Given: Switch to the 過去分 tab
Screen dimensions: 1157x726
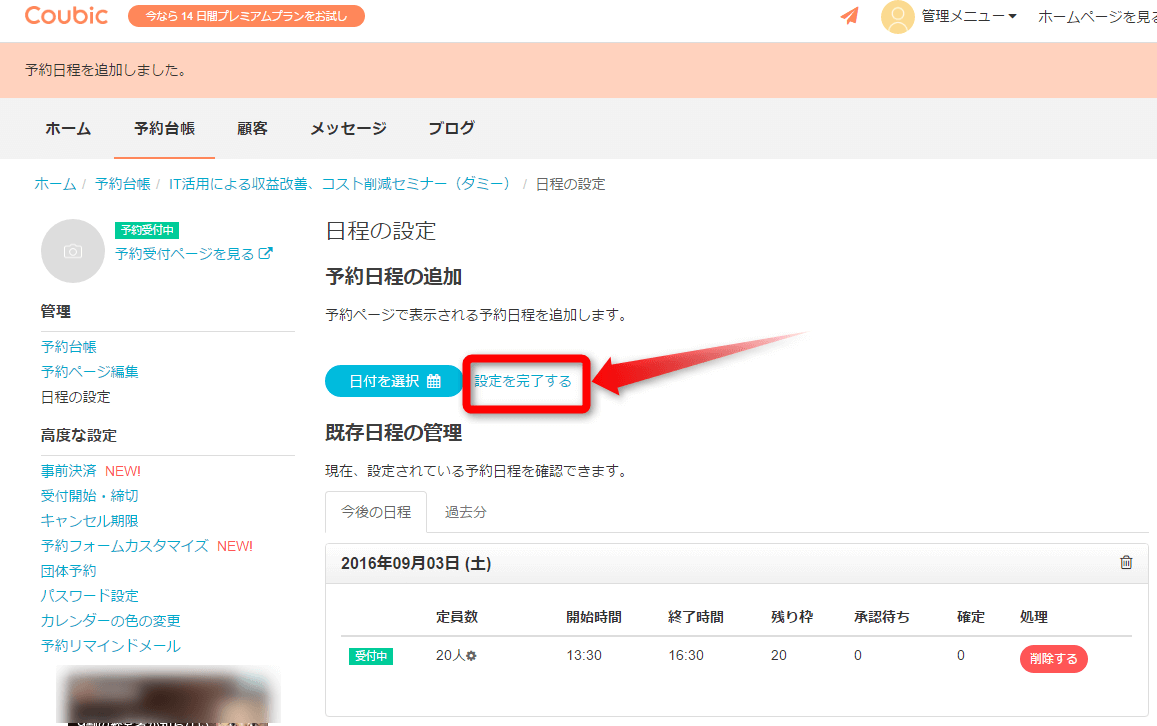Looking at the screenshot, I should [466, 512].
